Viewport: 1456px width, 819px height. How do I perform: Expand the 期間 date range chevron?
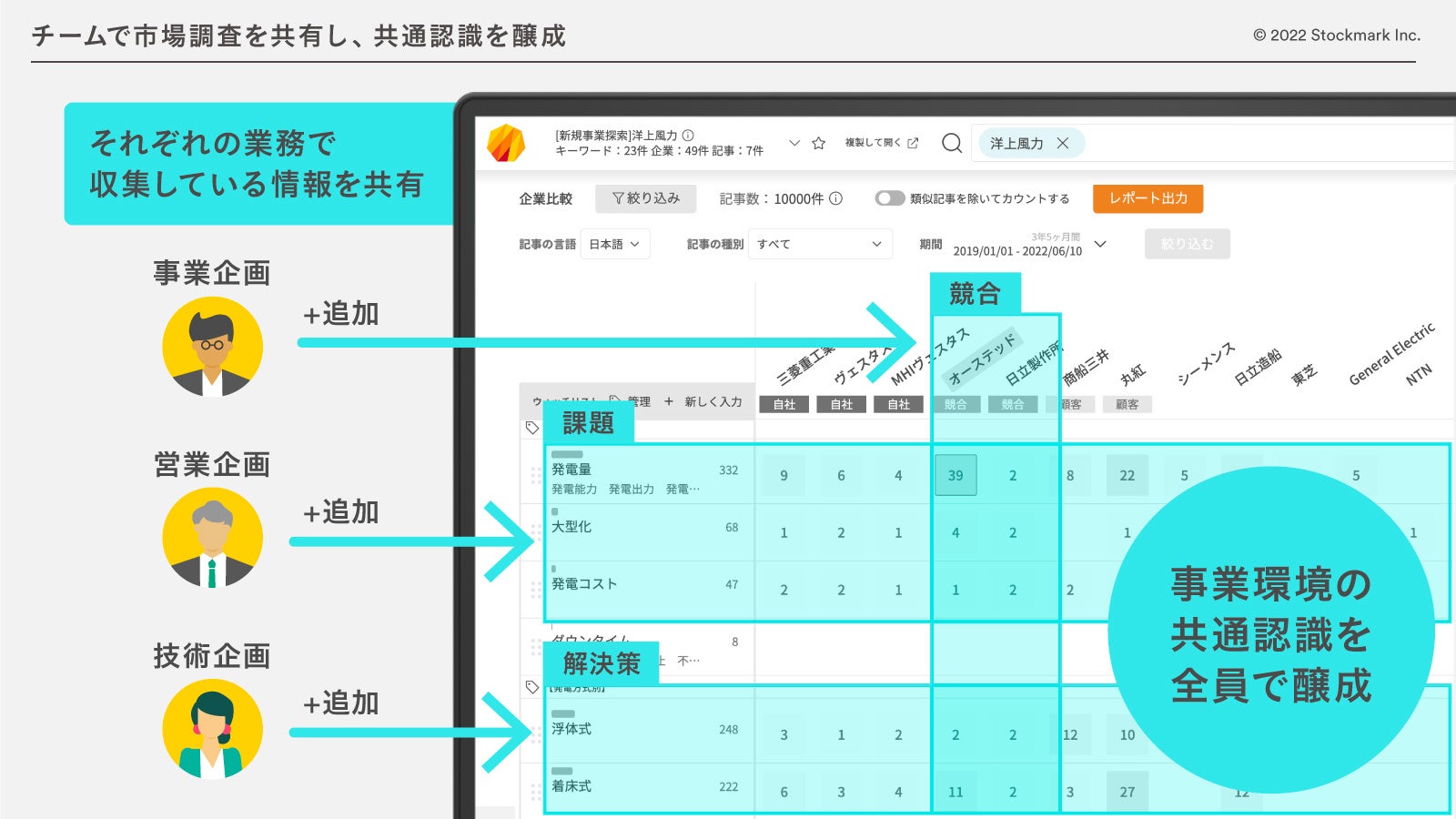tap(1100, 244)
